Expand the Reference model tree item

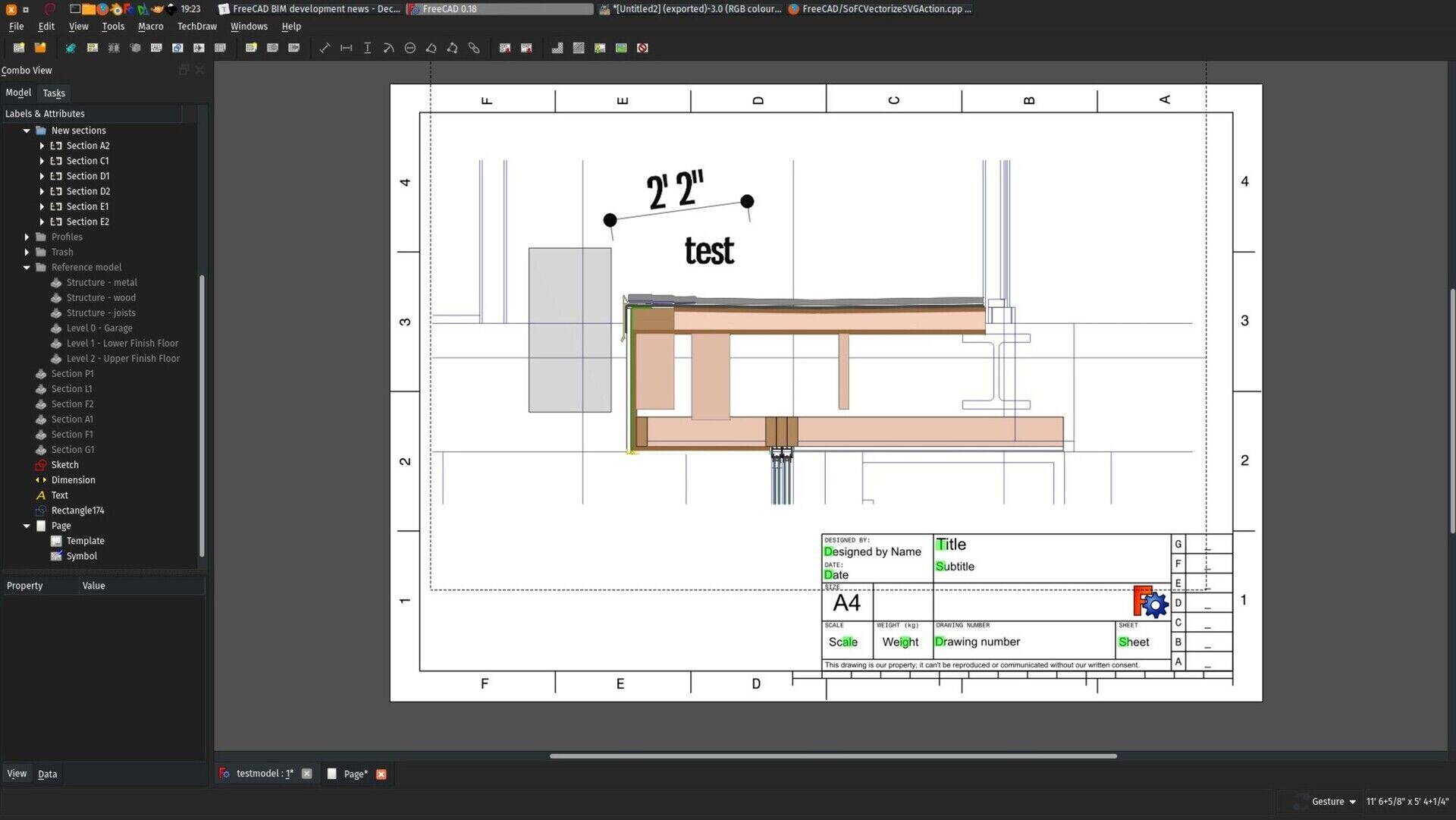click(27, 267)
